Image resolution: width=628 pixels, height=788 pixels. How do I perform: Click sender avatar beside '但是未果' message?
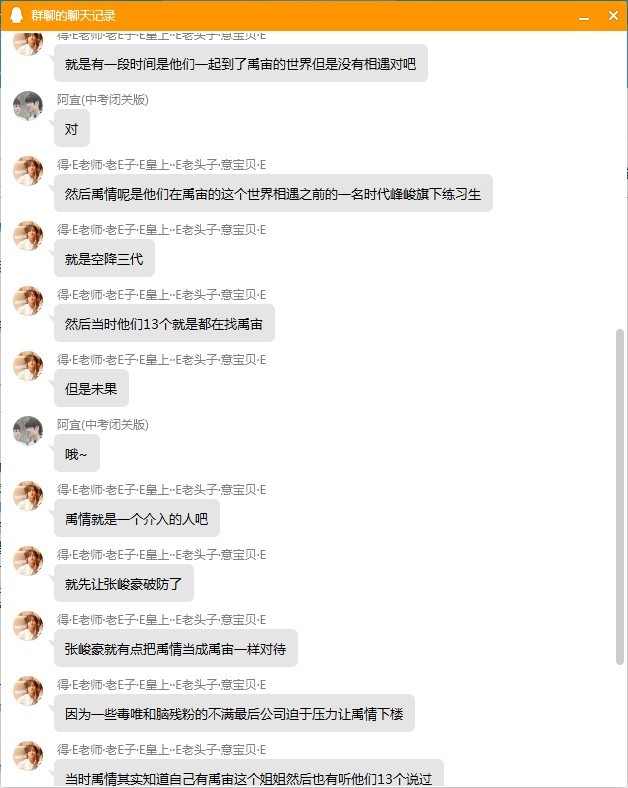coord(28,366)
